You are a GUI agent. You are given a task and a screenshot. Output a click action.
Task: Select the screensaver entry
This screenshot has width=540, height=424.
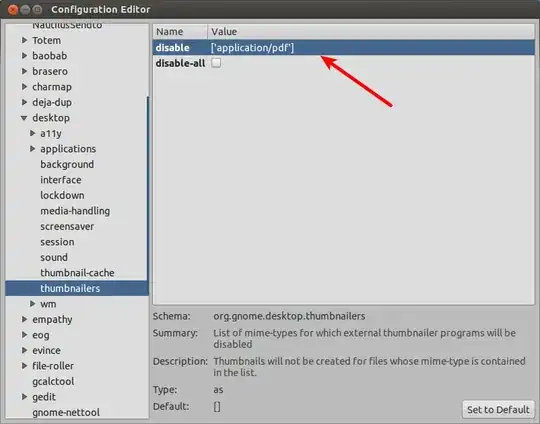[x=67, y=226]
